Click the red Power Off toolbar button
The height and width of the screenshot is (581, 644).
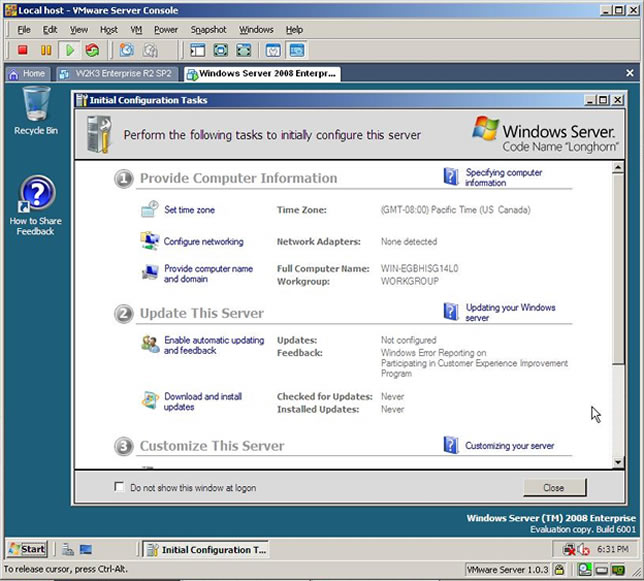click(x=22, y=50)
